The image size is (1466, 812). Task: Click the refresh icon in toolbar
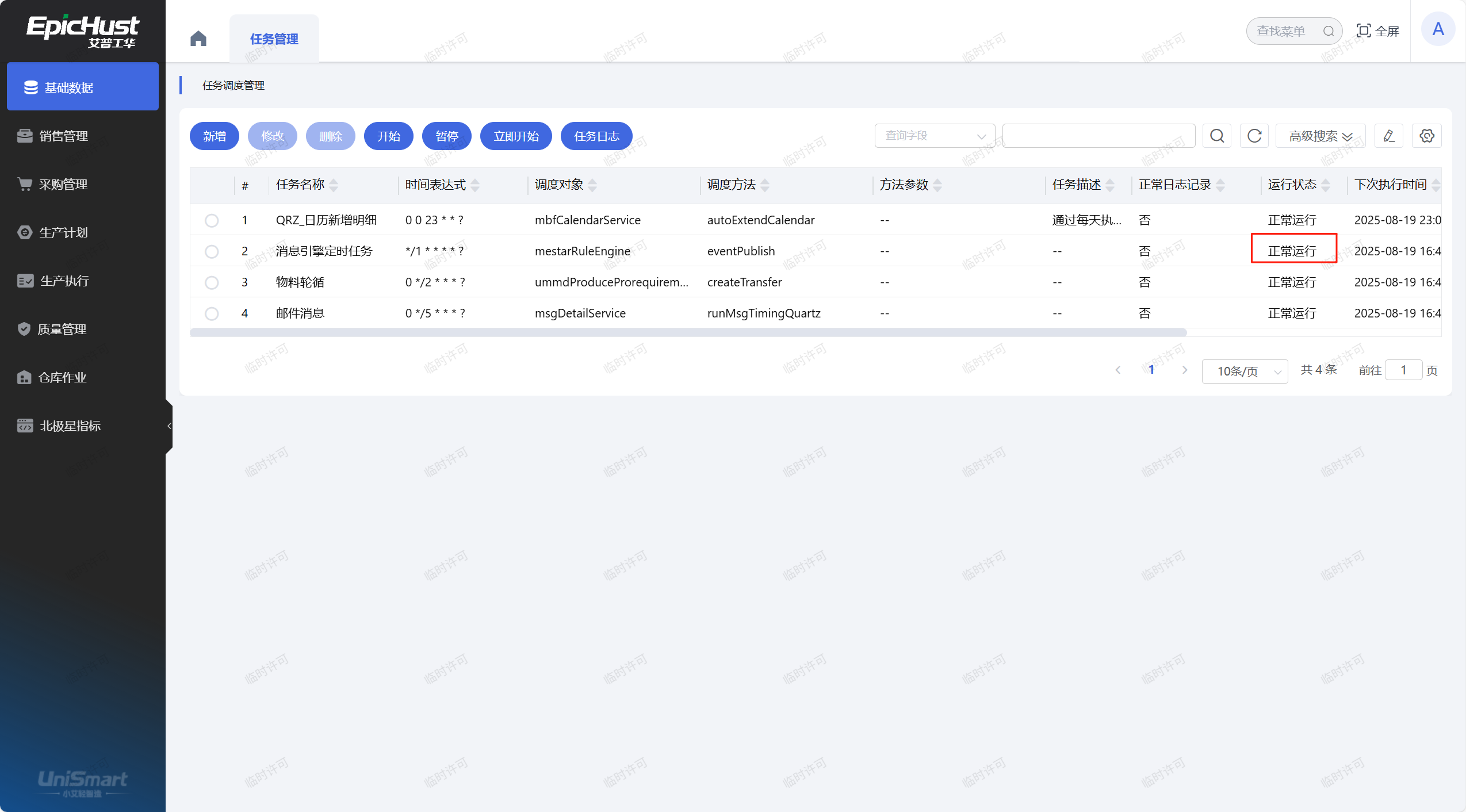(1254, 136)
